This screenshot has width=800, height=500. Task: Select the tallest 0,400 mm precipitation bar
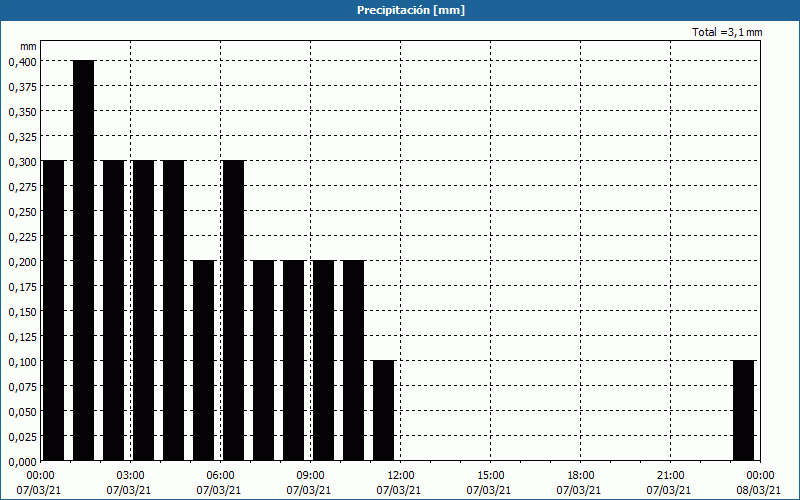84,260
